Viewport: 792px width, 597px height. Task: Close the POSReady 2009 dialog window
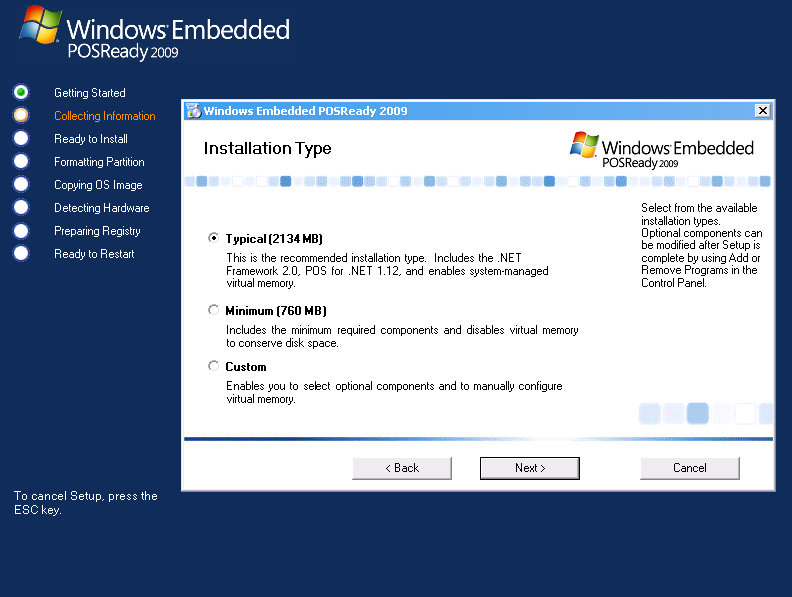763,111
